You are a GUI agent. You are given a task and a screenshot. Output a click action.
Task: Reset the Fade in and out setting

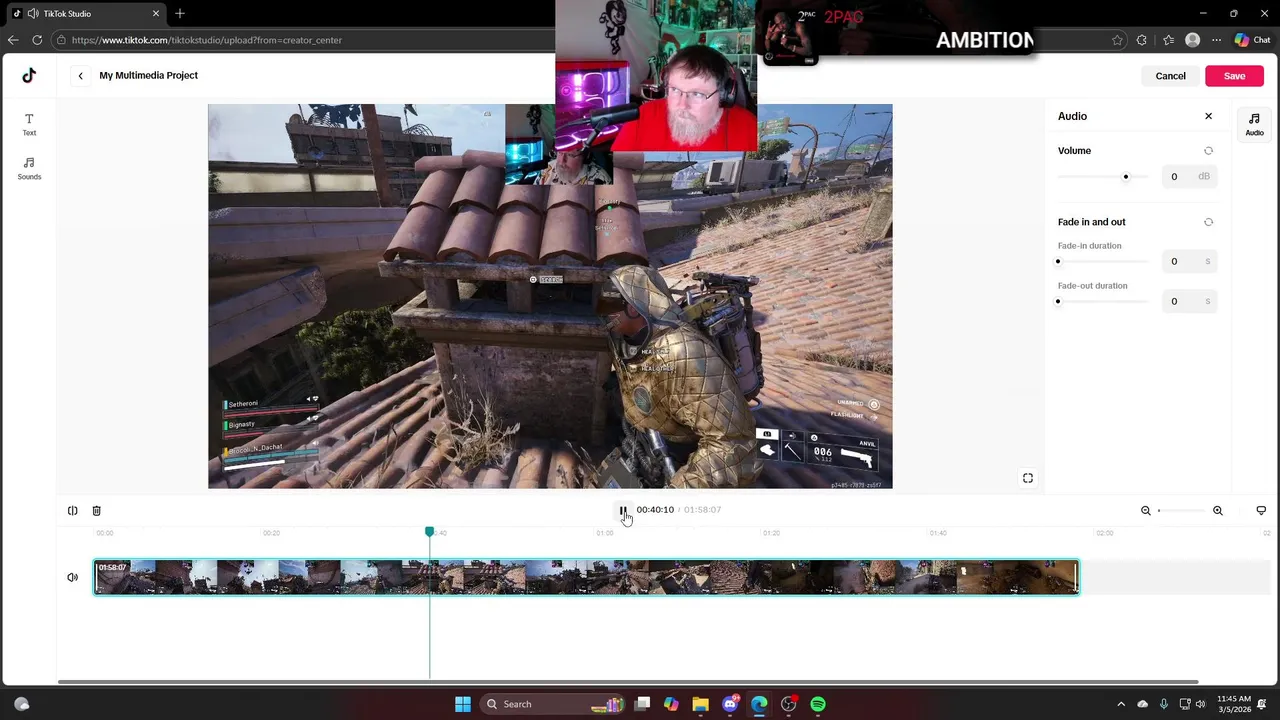[x=1208, y=222]
